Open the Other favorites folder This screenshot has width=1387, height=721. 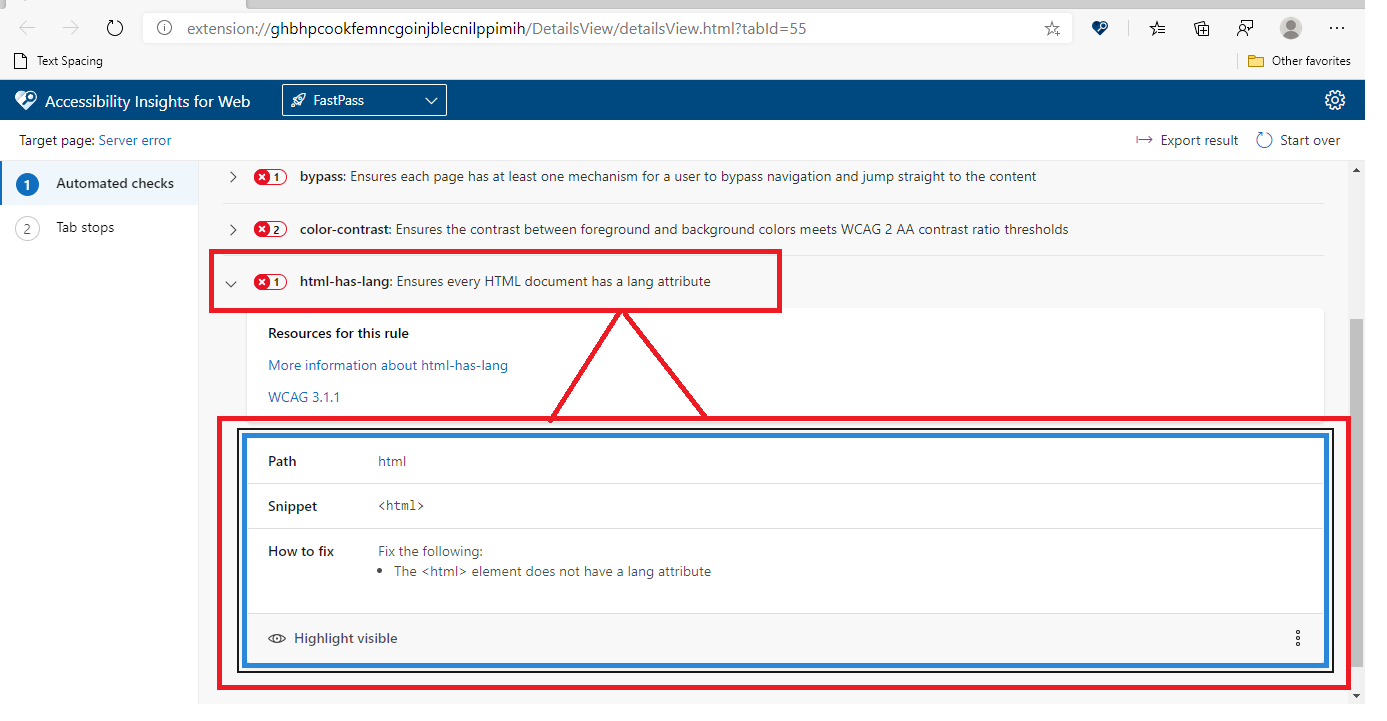1299,60
